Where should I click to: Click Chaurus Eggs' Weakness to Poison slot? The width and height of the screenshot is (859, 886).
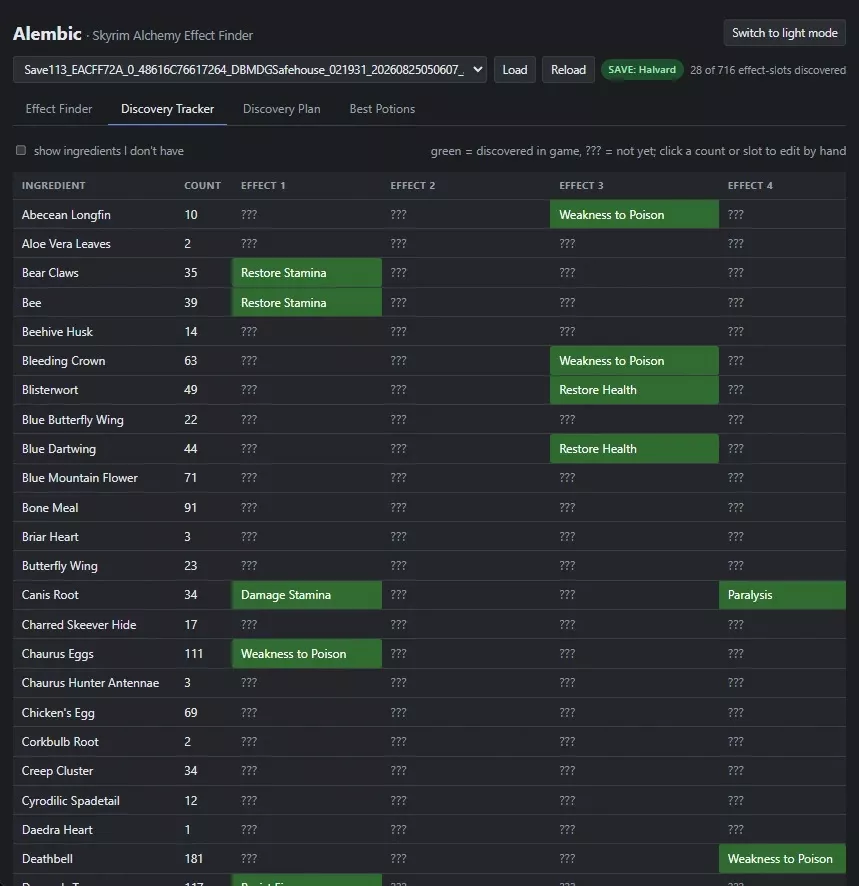tap(307, 653)
